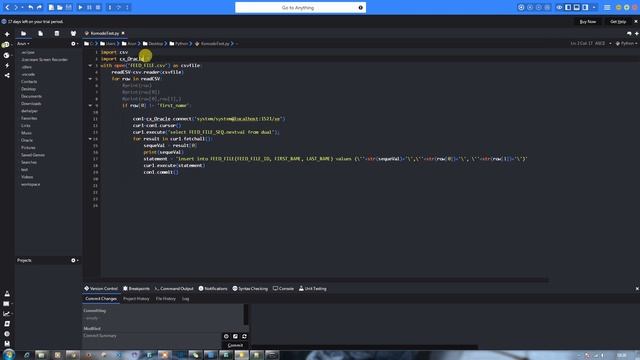Open the hamburger main menu

(607, 7)
